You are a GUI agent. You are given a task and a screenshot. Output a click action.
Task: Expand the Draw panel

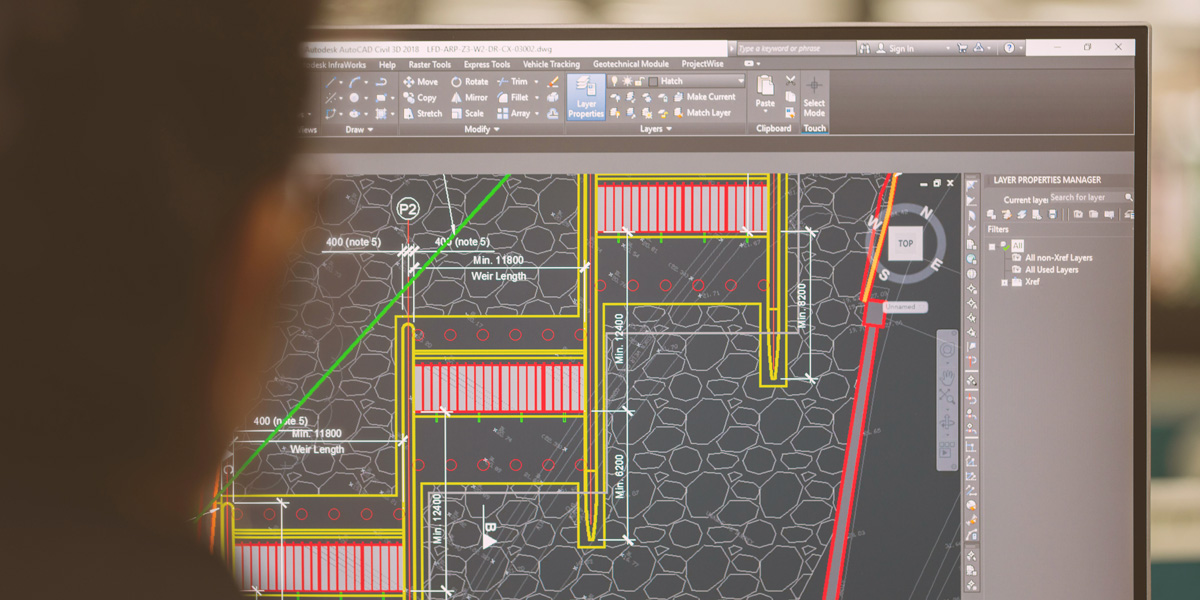pyautogui.click(x=359, y=130)
